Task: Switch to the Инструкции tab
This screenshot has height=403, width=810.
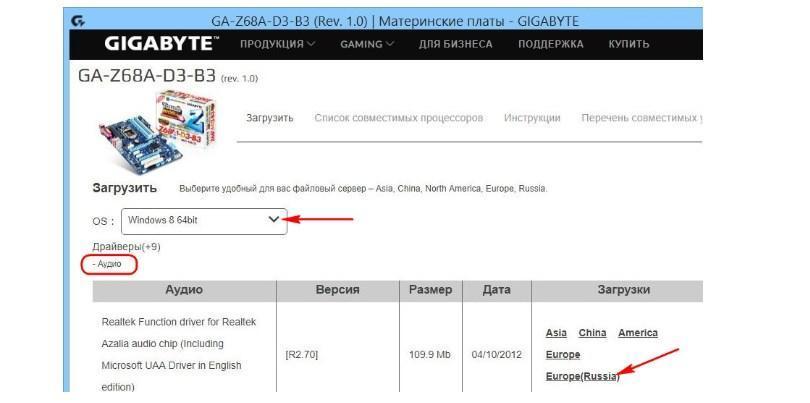Action: click(532, 118)
